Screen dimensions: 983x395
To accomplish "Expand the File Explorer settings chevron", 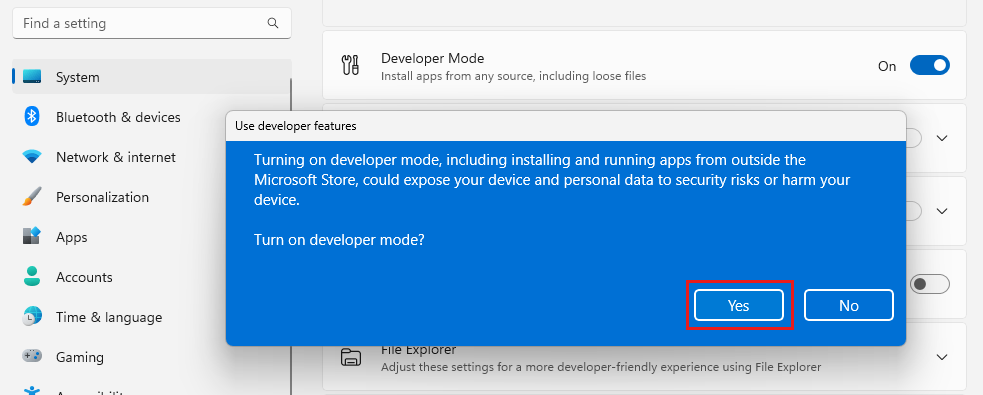I will point(942,357).
